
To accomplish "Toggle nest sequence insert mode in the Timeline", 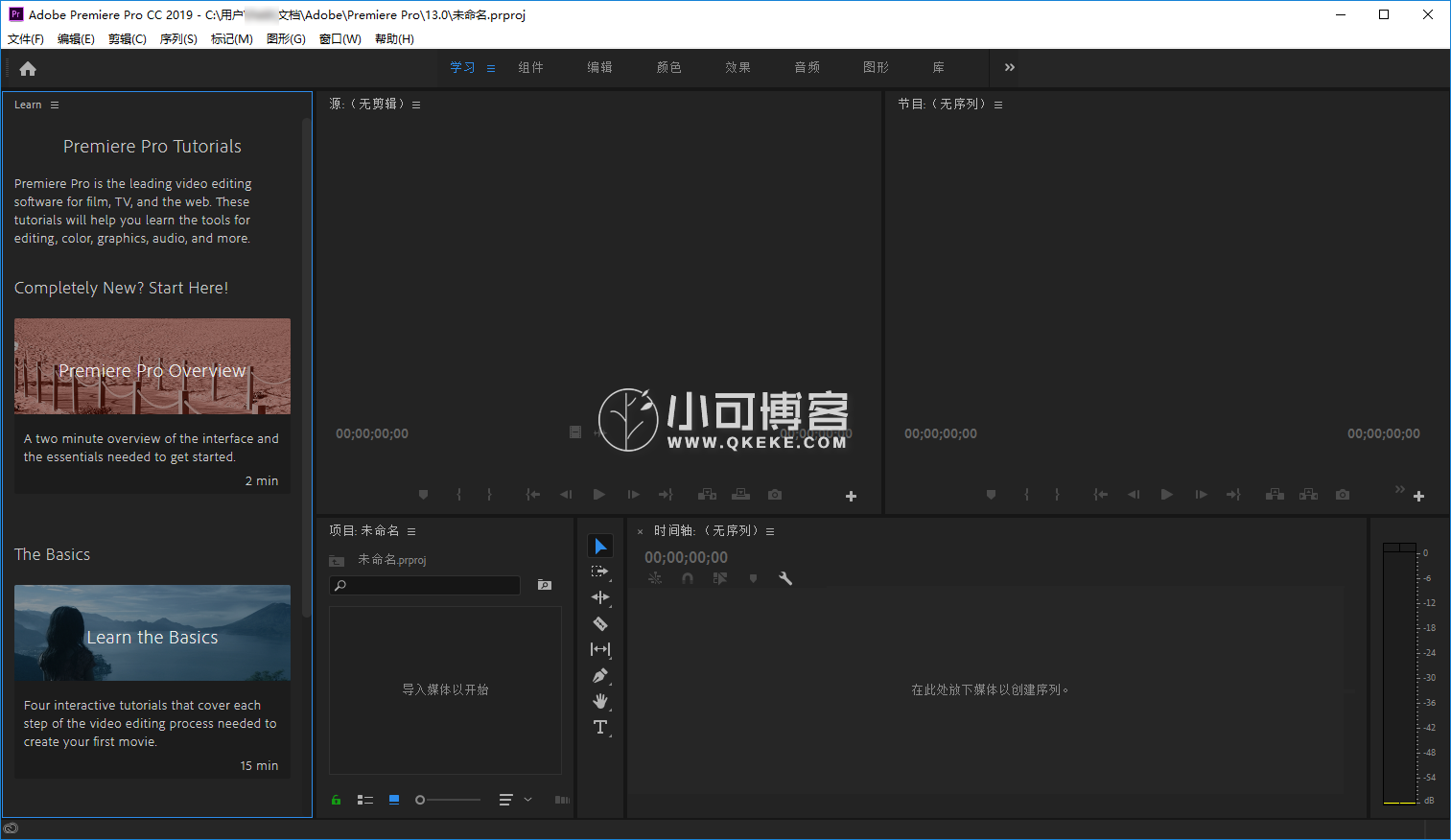I will pyautogui.click(x=655, y=578).
